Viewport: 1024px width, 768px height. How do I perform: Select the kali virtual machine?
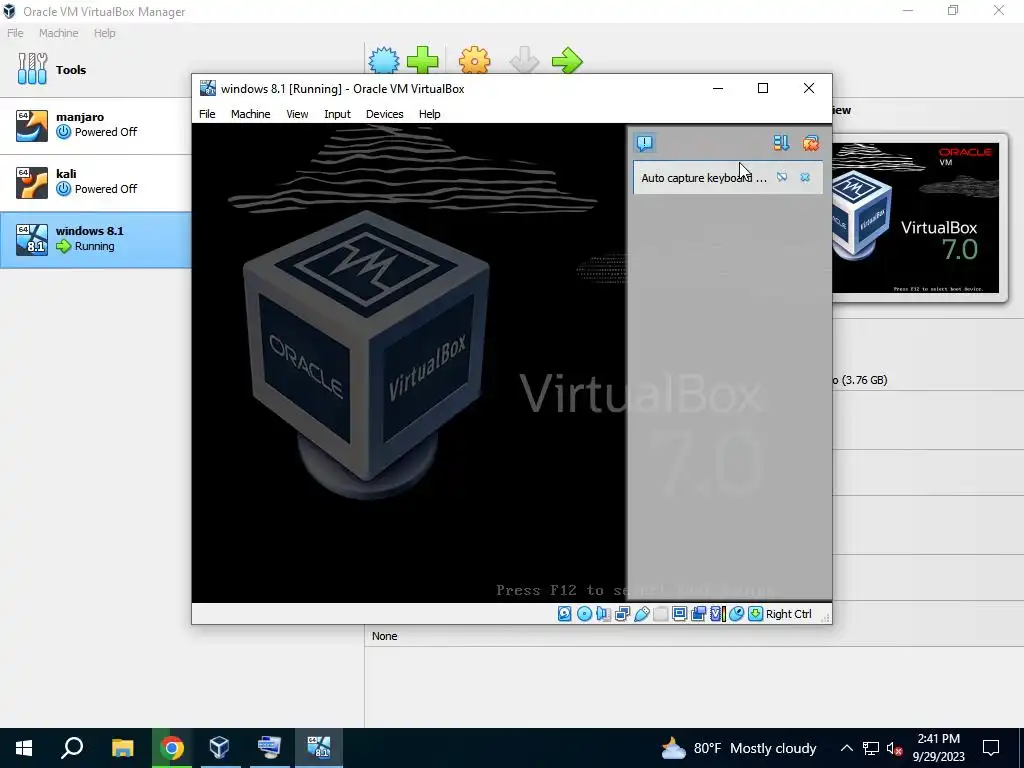[x=95, y=182]
